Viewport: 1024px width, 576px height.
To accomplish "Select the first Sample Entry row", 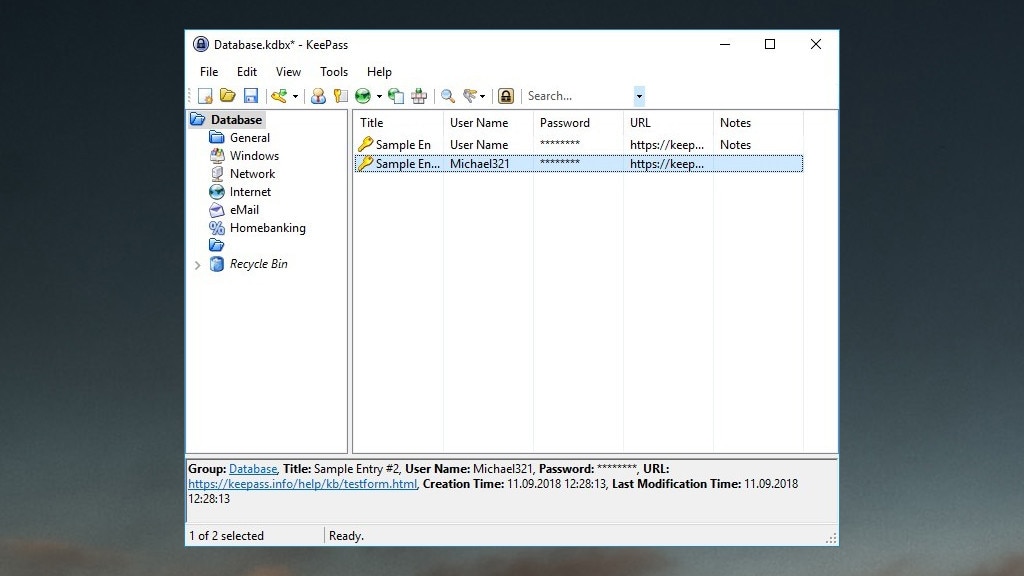I will click(x=579, y=144).
